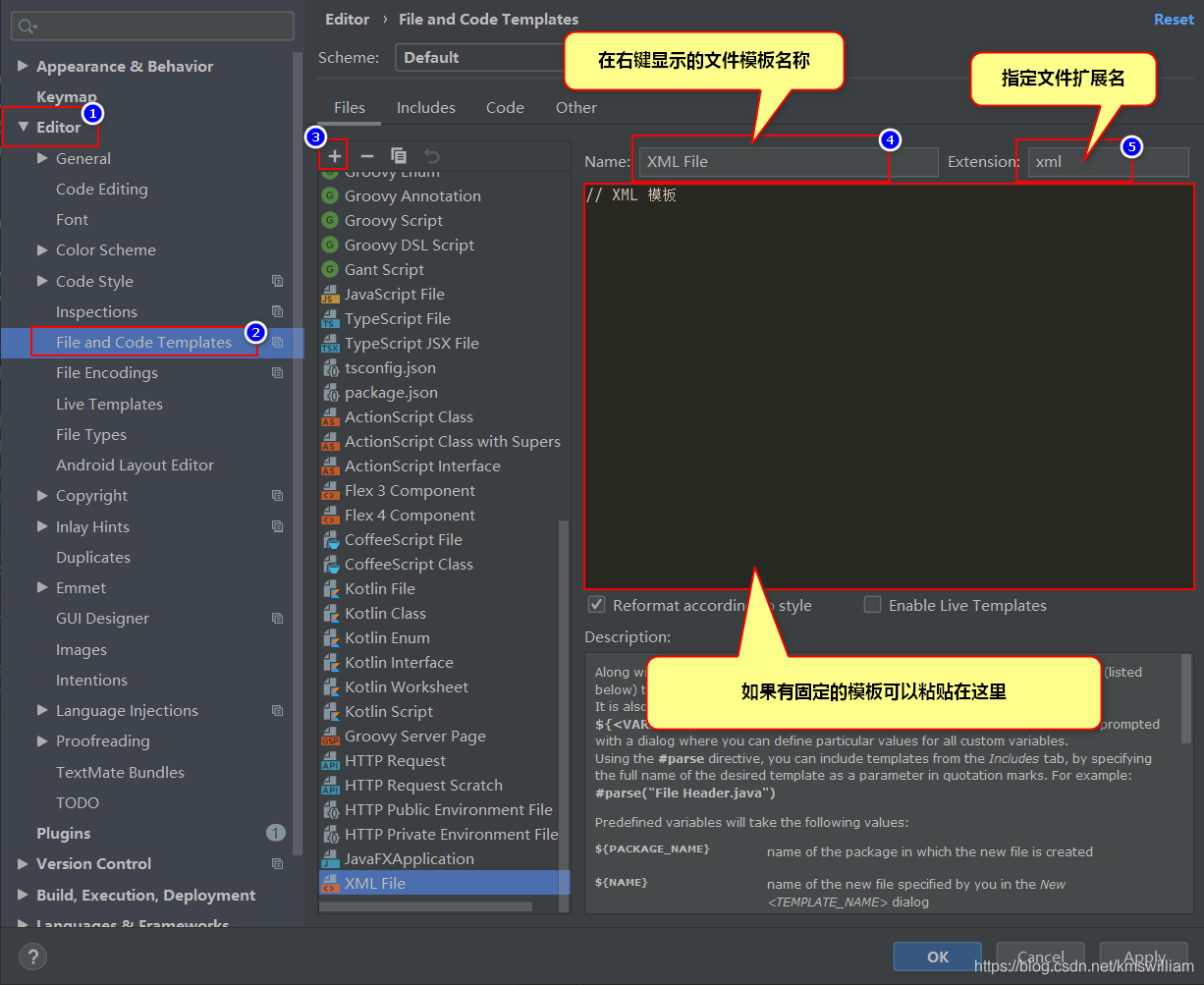The height and width of the screenshot is (985, 1204).
Task: Select ActionScript Class template icon
Action: [330, 416]
